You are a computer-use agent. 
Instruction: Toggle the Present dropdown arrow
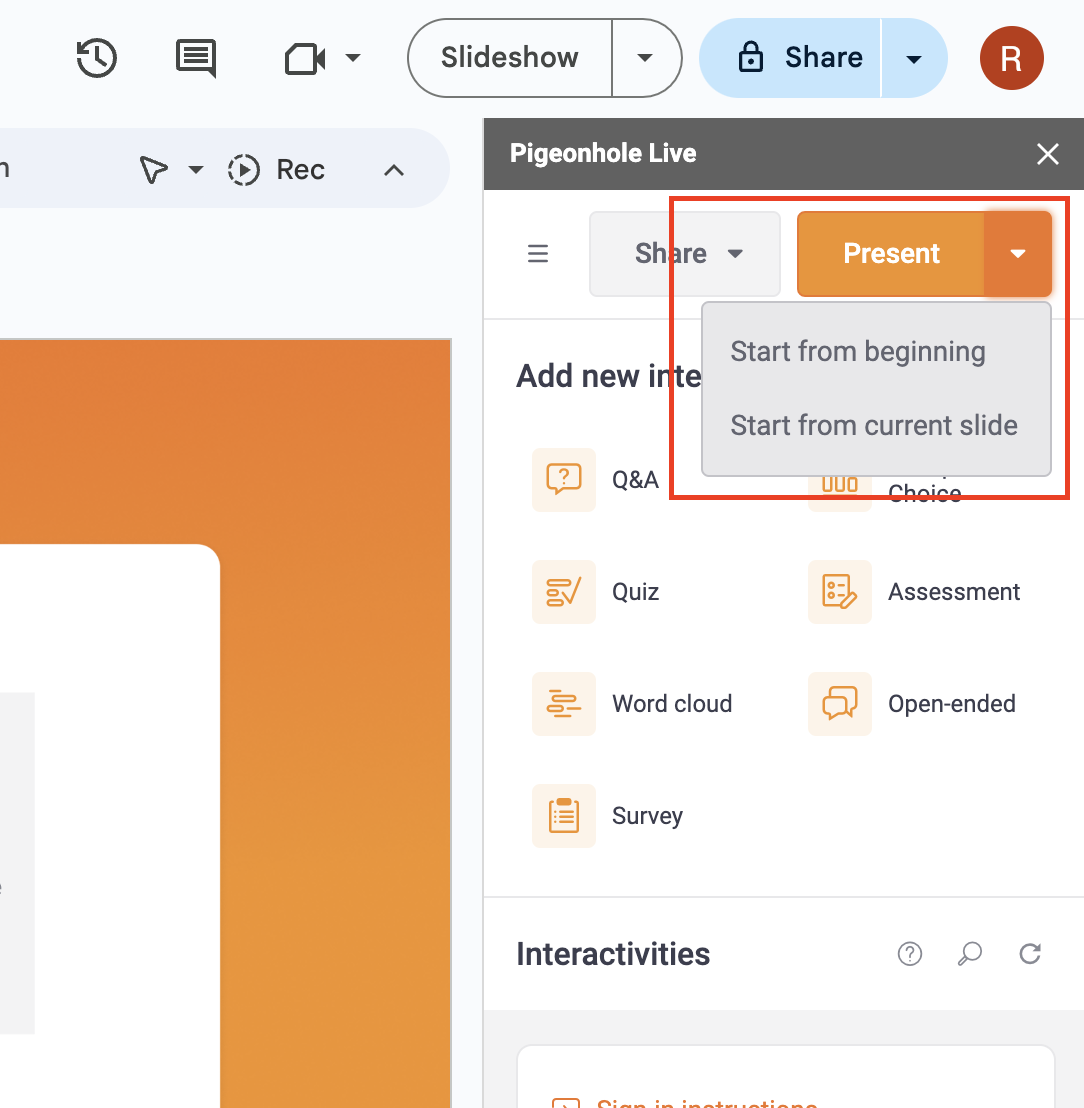pyautogui.click(x=1018, y=254)
